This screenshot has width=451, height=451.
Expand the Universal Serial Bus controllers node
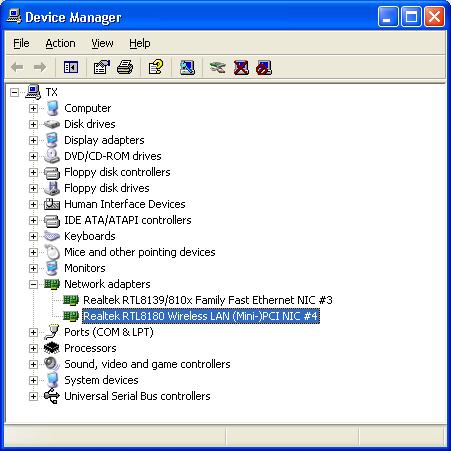(33, 396)
